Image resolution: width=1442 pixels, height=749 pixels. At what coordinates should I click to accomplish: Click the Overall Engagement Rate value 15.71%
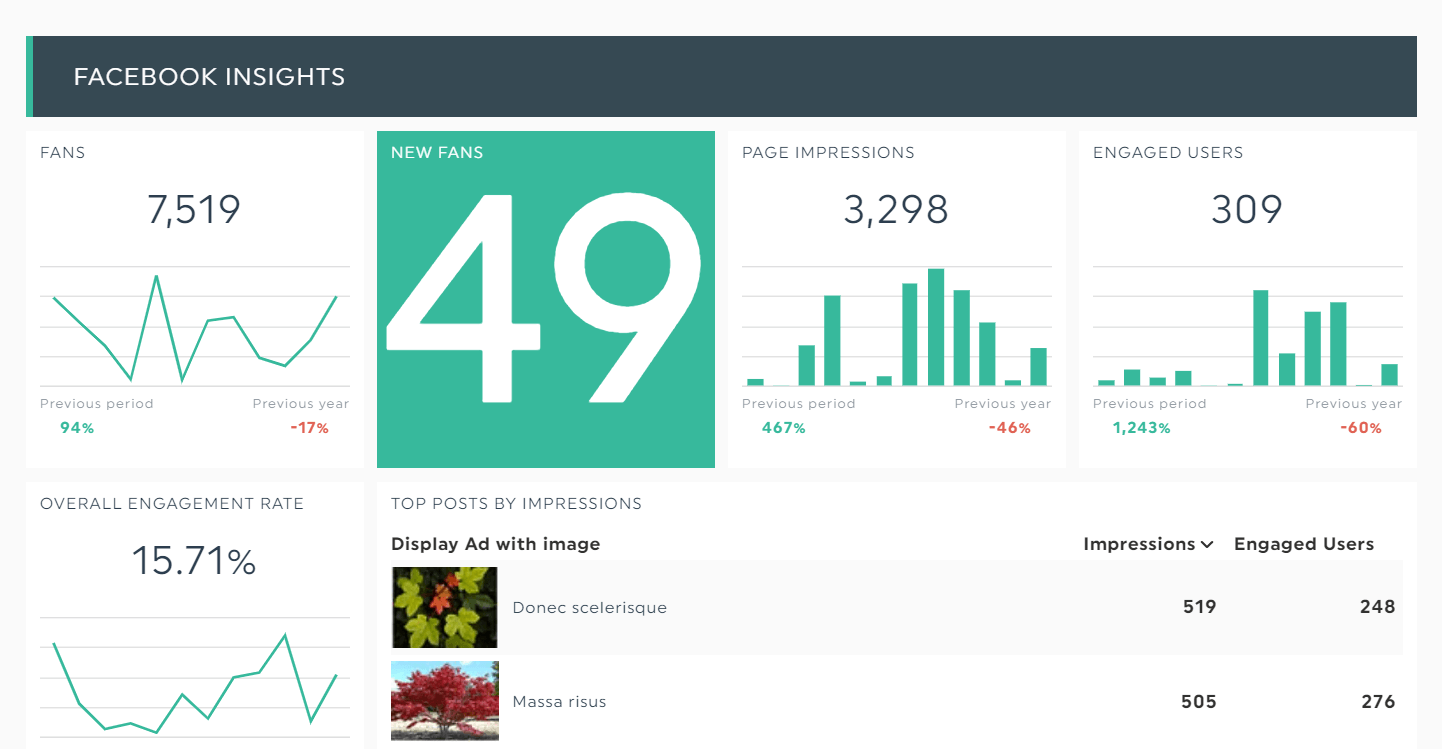[x=194, y=561]
